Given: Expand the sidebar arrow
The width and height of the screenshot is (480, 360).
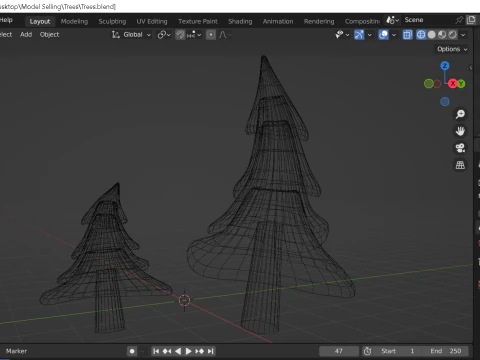Looking at the screenshot, I should pos(471,67).
